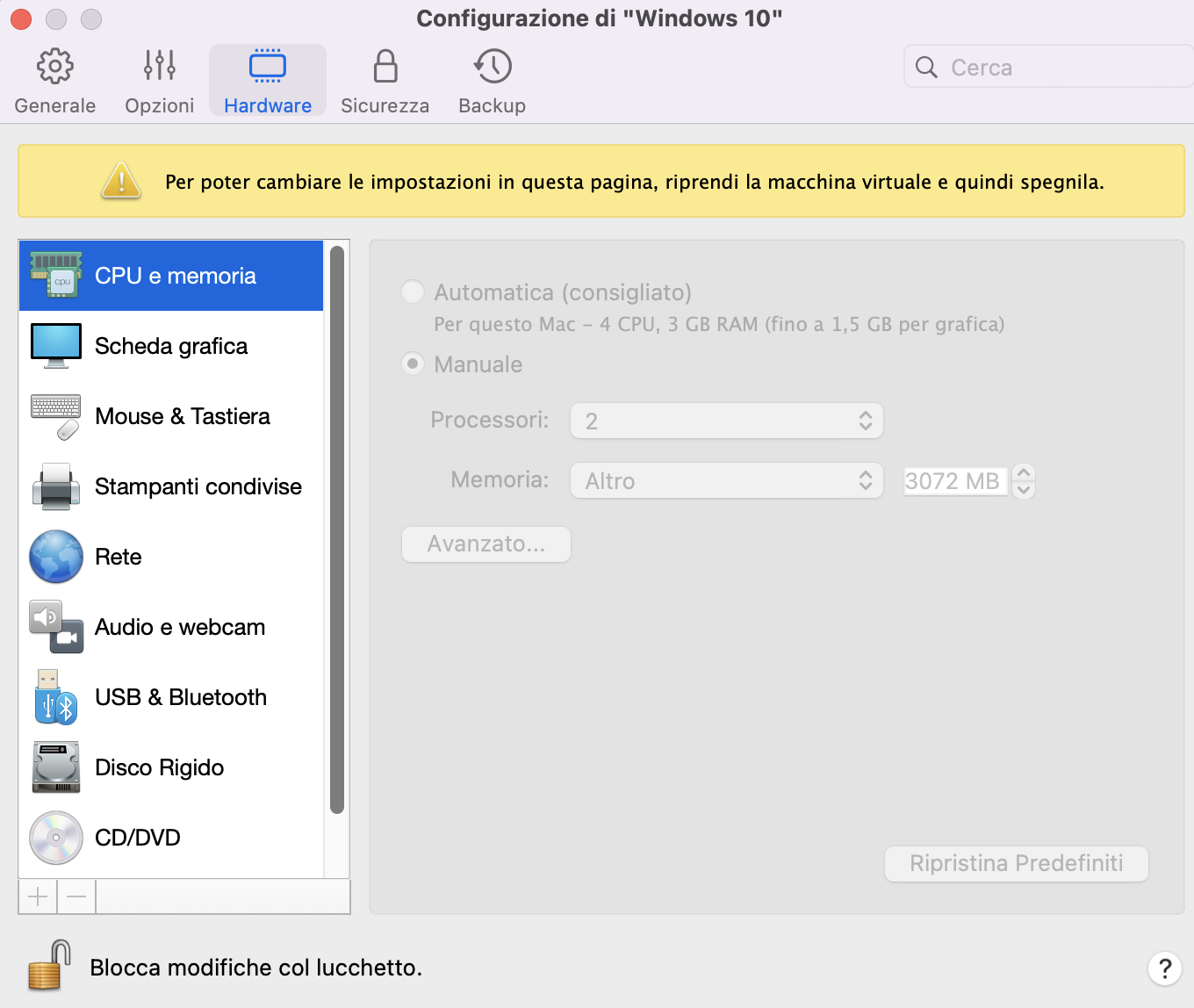This screenshot has width=1194, height=1008.
Task: Click the padlock icon to lock changes
Action: 49,966
